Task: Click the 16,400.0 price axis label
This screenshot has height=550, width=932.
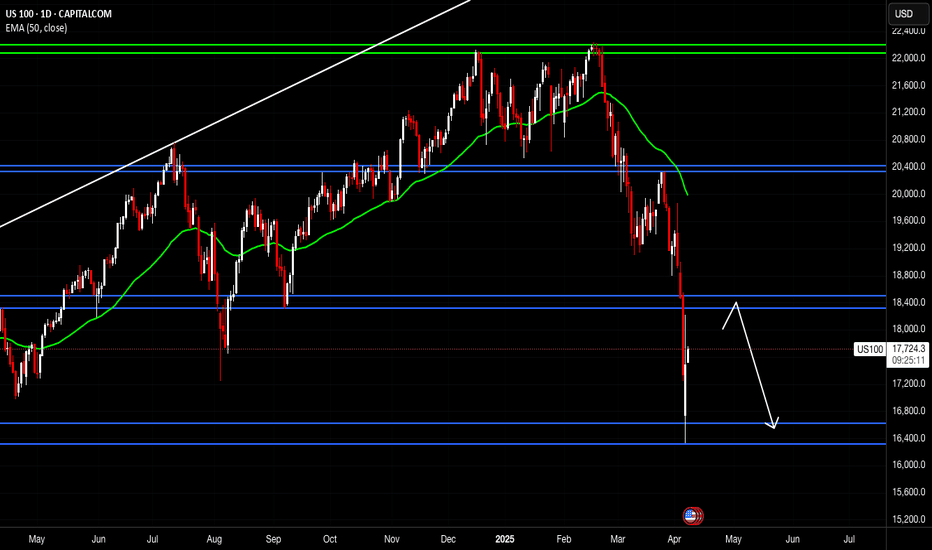Action: 909,438
